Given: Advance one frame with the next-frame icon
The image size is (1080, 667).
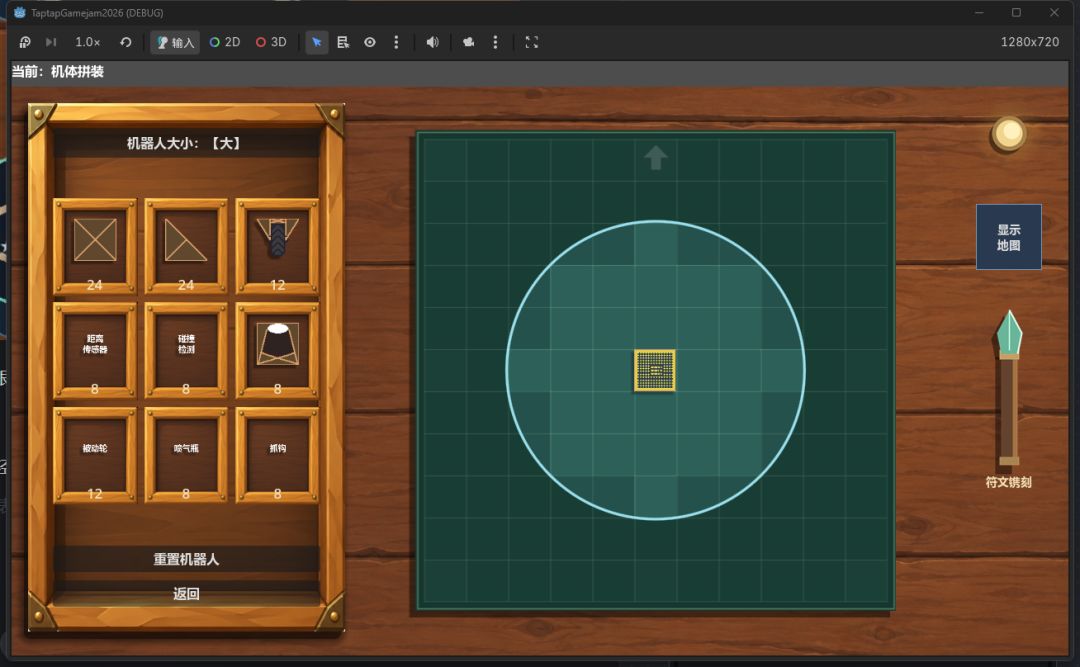Looking at the screenshot, I should coord(51,42).
